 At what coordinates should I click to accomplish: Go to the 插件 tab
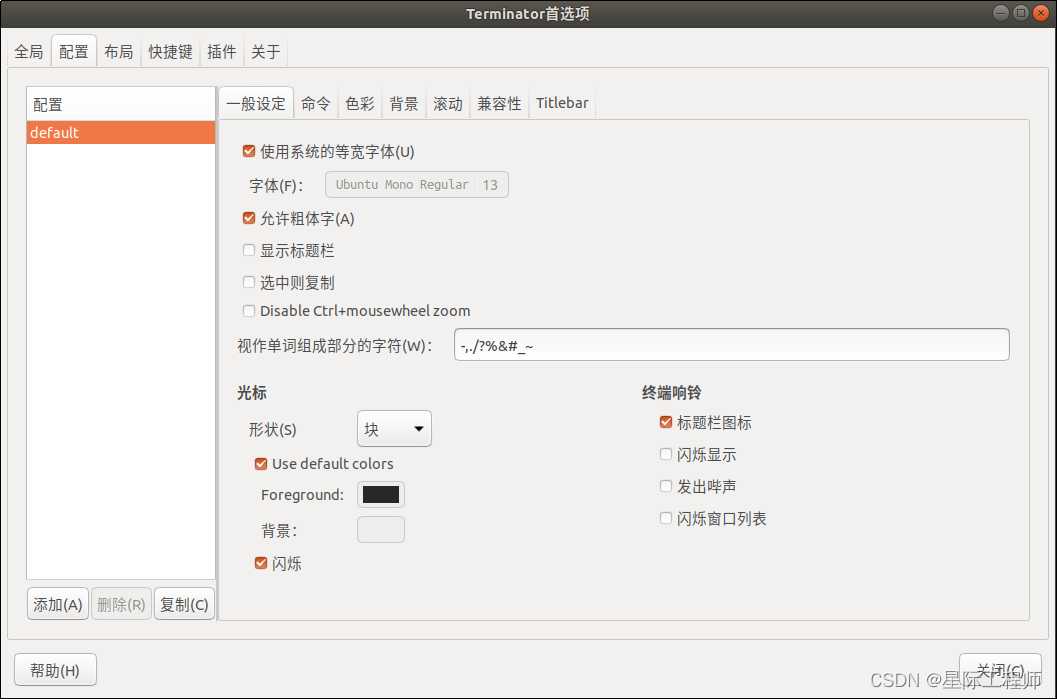[222, 52]
